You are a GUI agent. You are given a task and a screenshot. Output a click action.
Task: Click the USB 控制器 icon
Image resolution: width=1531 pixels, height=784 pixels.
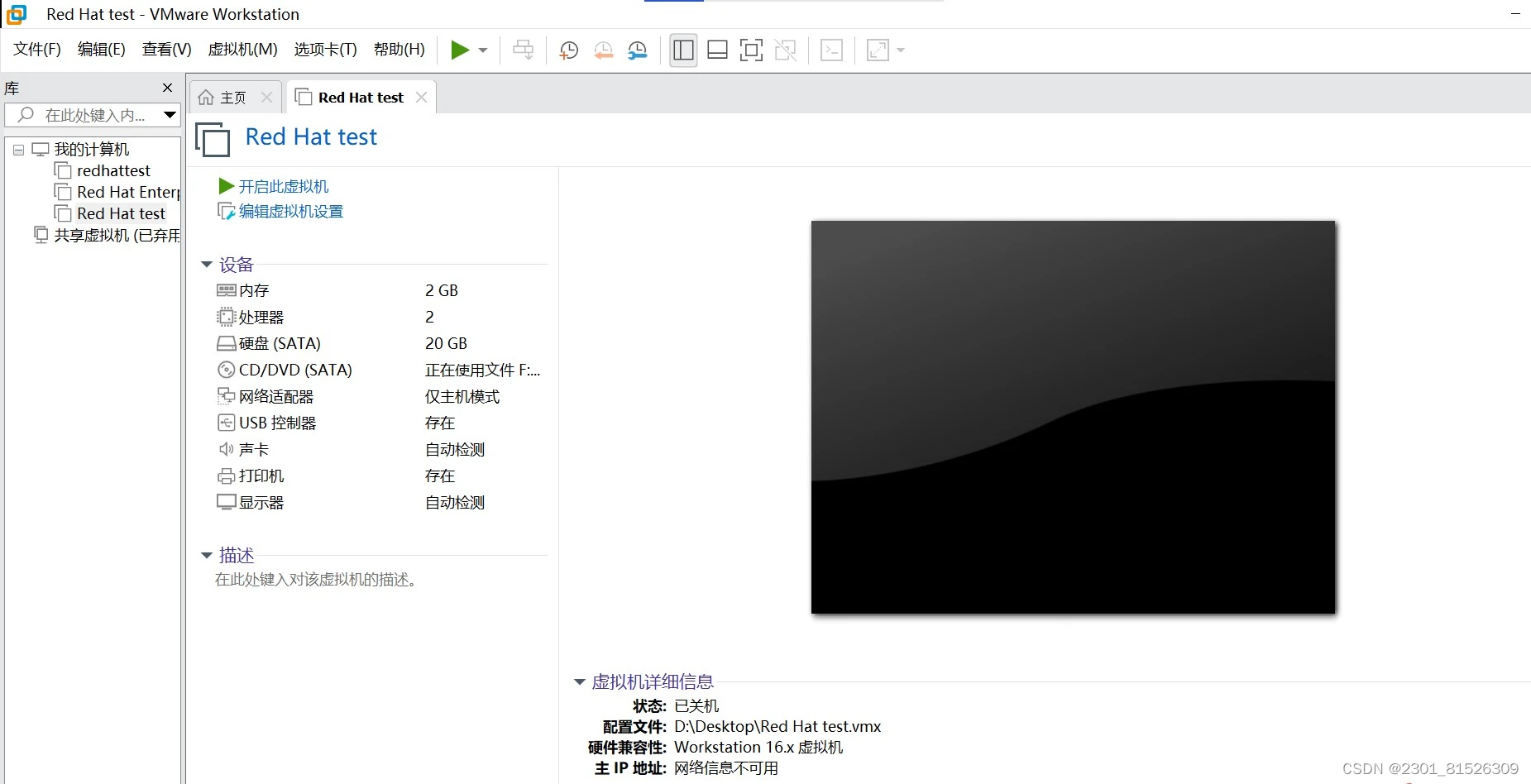[227, 423]
